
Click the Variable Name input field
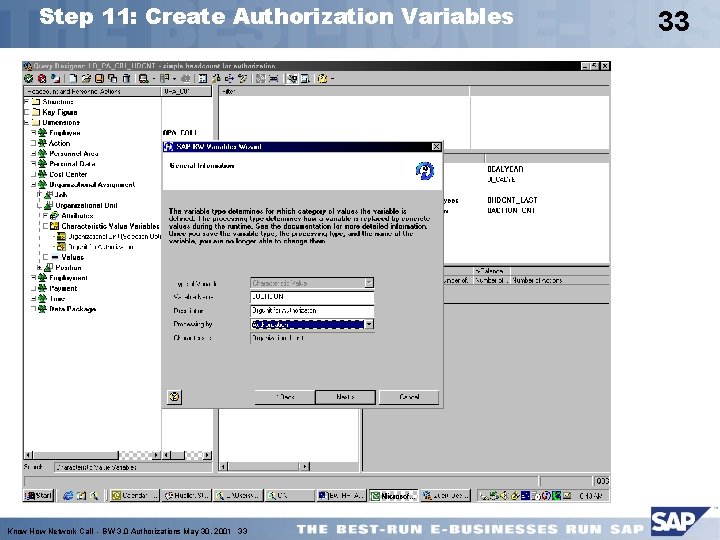[312, 297]
